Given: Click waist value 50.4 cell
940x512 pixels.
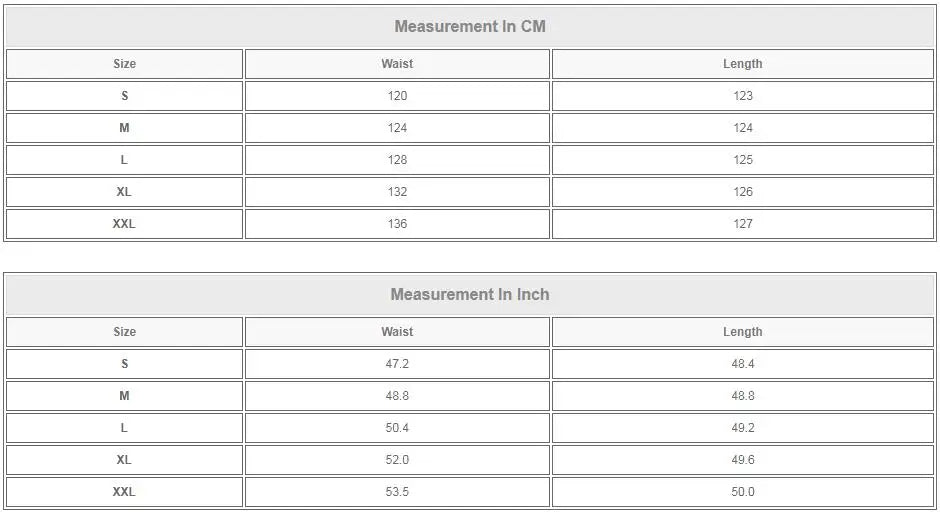Looking at the screenshot, I should pyautogui.click(x=397, y=428).
